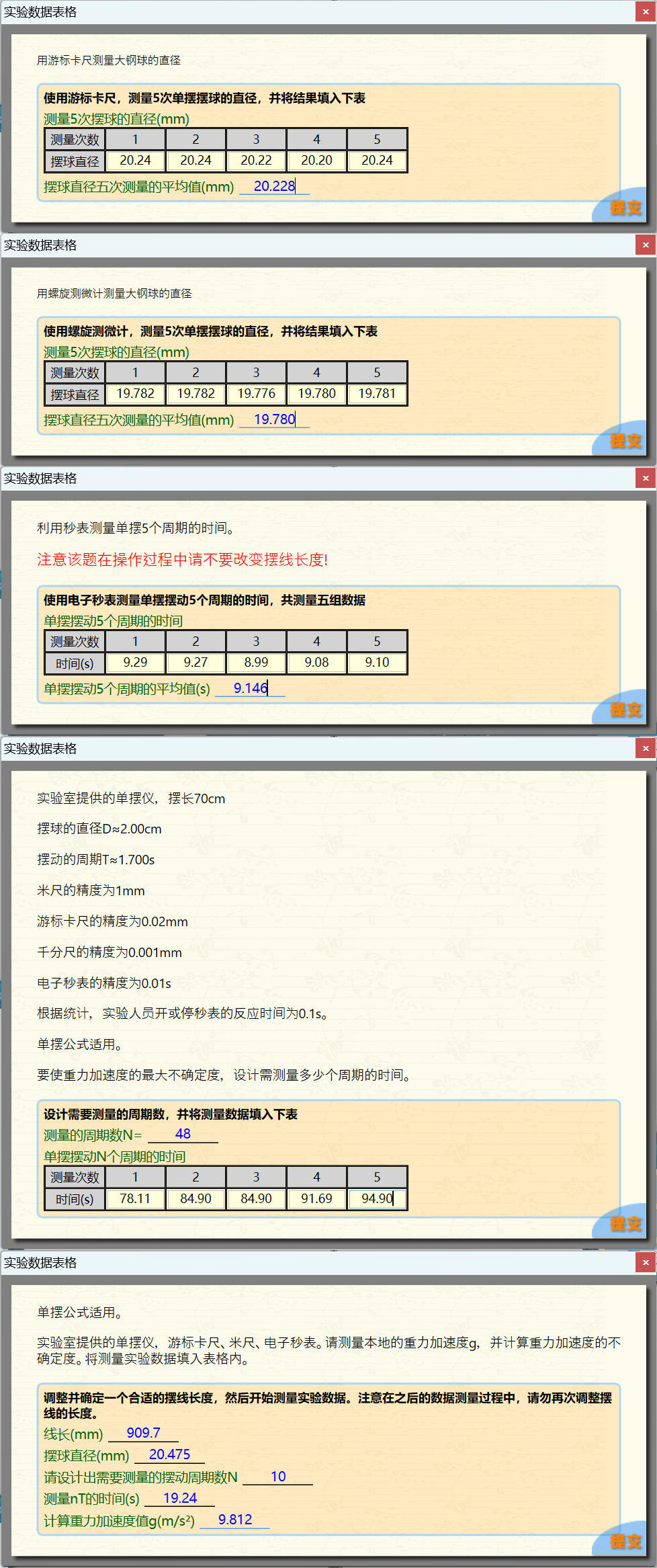Screen dimensions: 657x1568
Task: Submit the vernier caliper diameter measurements
Action: (x=625, y=208)
